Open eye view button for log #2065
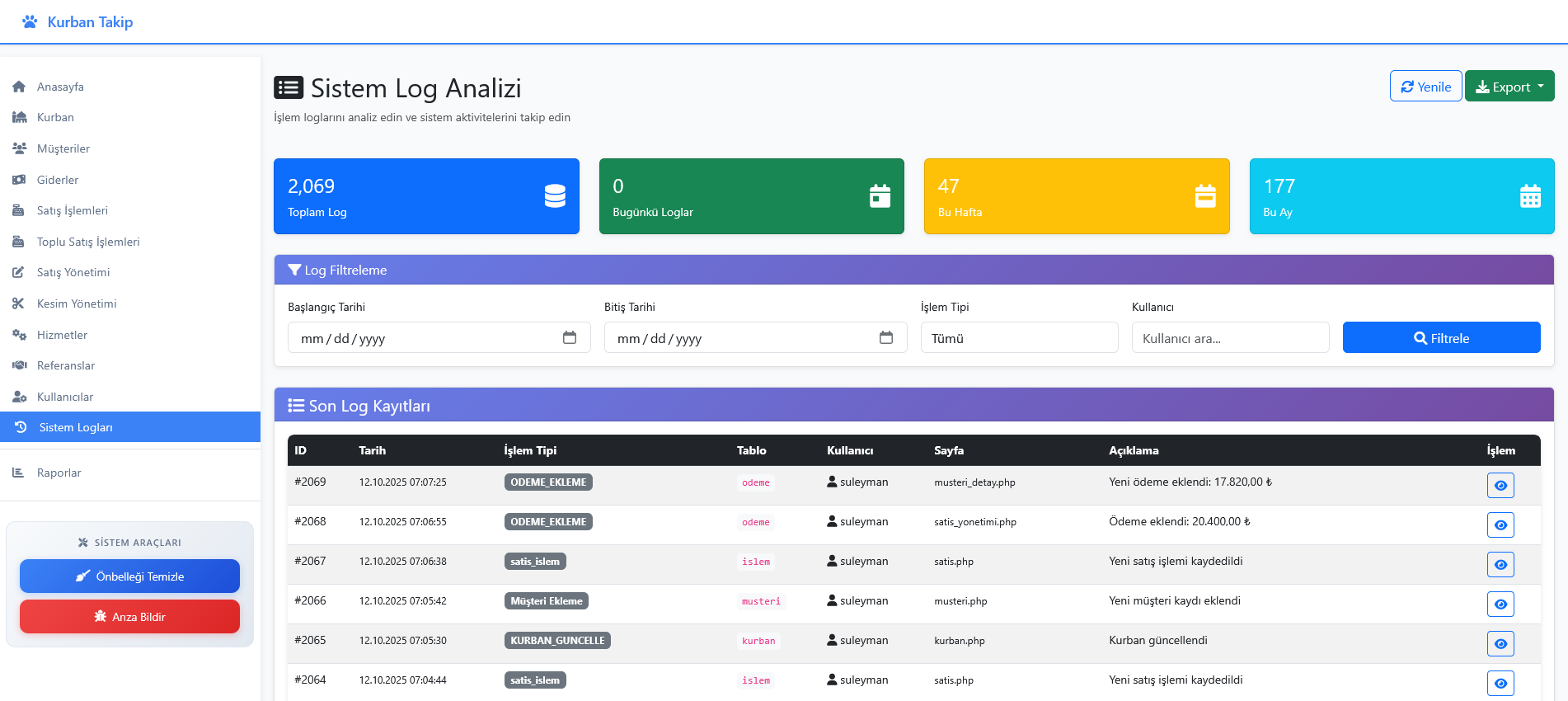Image resolution: width=1568 pixels, height=701 pixels. pyautogui.click(x=1500, y=644)
